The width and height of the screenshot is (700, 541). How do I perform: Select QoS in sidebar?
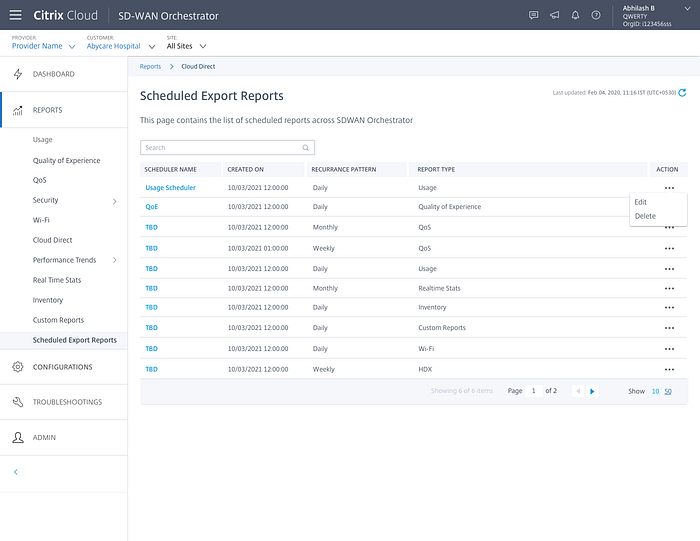39,180
